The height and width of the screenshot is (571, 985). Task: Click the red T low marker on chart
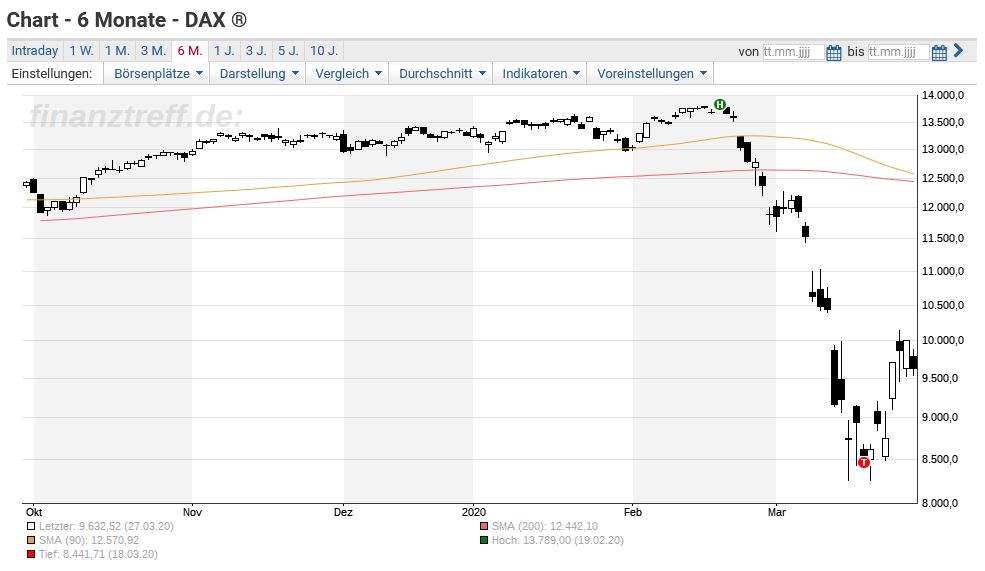pos(864,462)
